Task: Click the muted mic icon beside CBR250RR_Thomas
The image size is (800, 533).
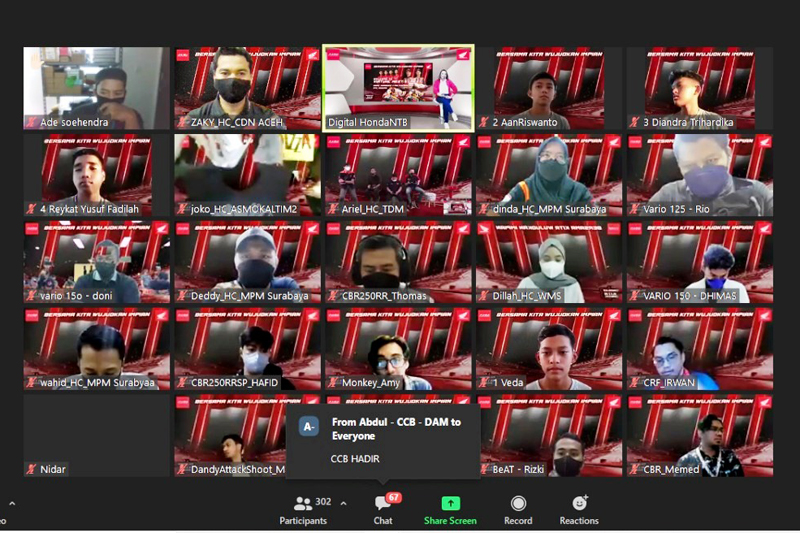Action: [x=333, y=295]
